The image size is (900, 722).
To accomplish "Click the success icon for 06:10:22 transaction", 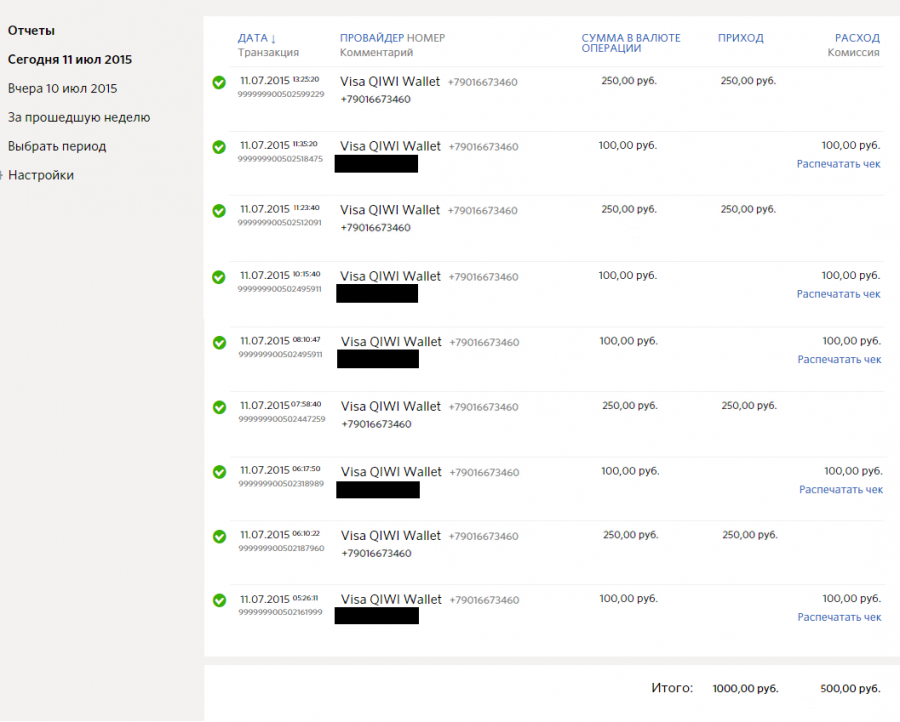I will (x=219, y=536).
